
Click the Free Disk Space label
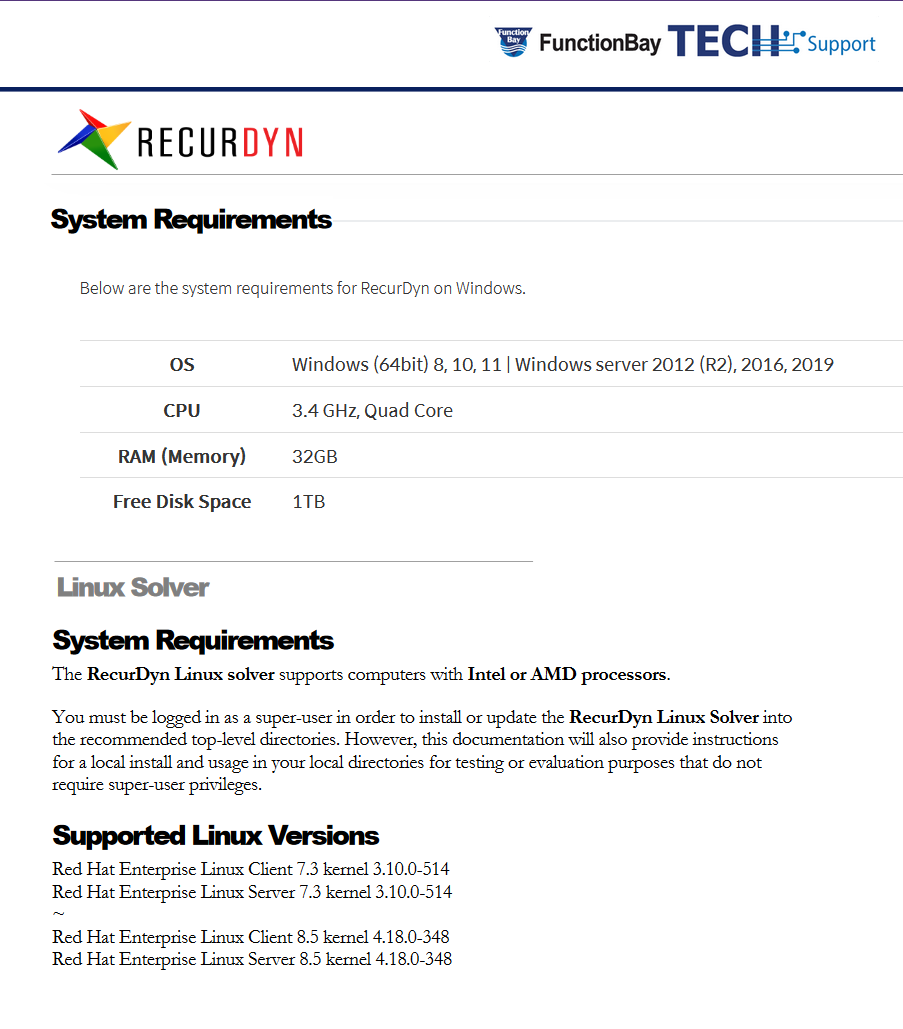point(182,501)
